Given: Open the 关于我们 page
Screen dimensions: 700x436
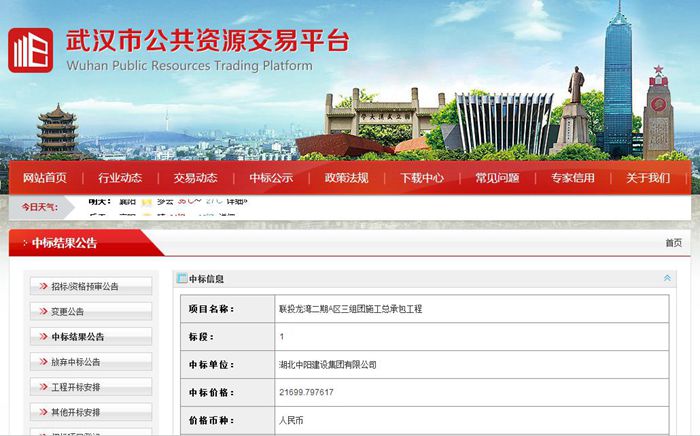Looking at the screenshot, I should tap(648, 178).
